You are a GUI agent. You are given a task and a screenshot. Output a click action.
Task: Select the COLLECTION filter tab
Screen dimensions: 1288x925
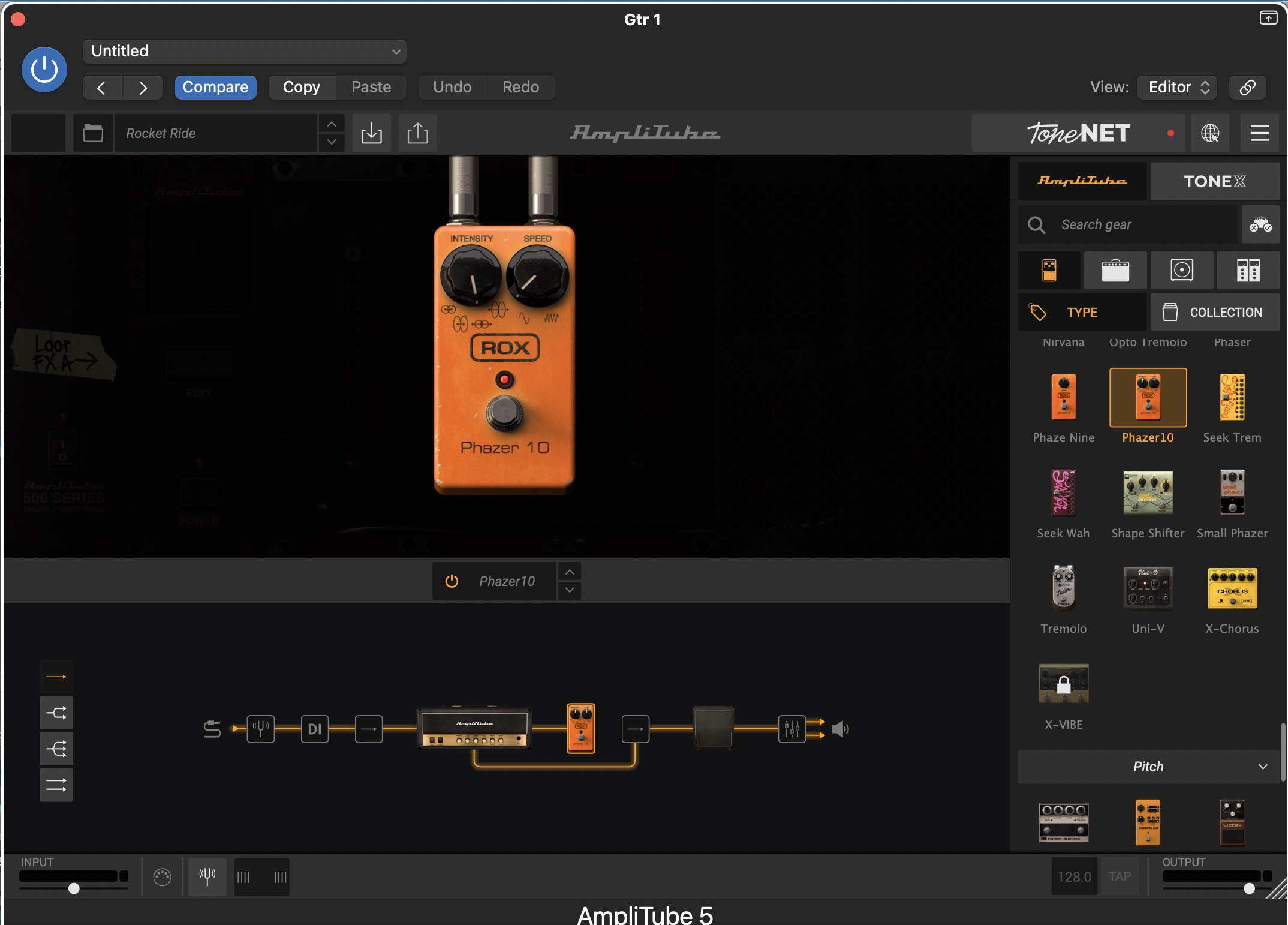click(1214, 312)
